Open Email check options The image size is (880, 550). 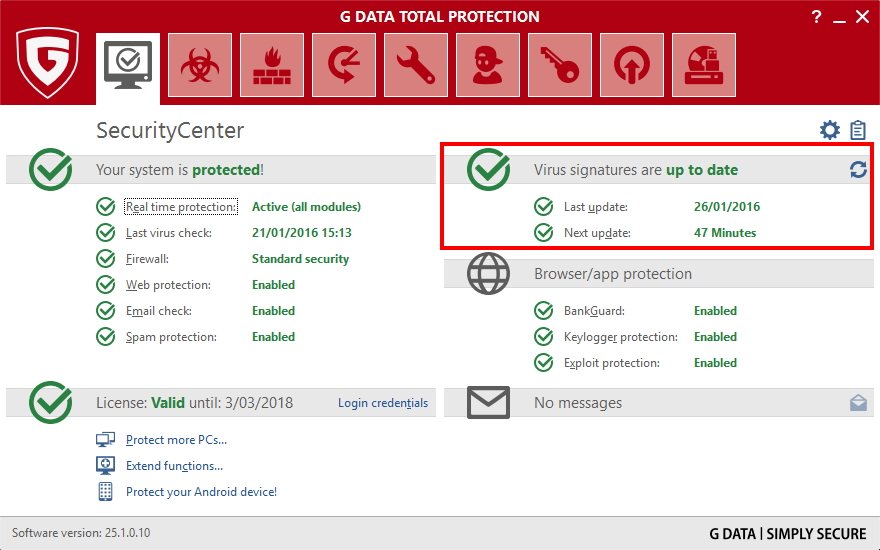pos(159,310)
